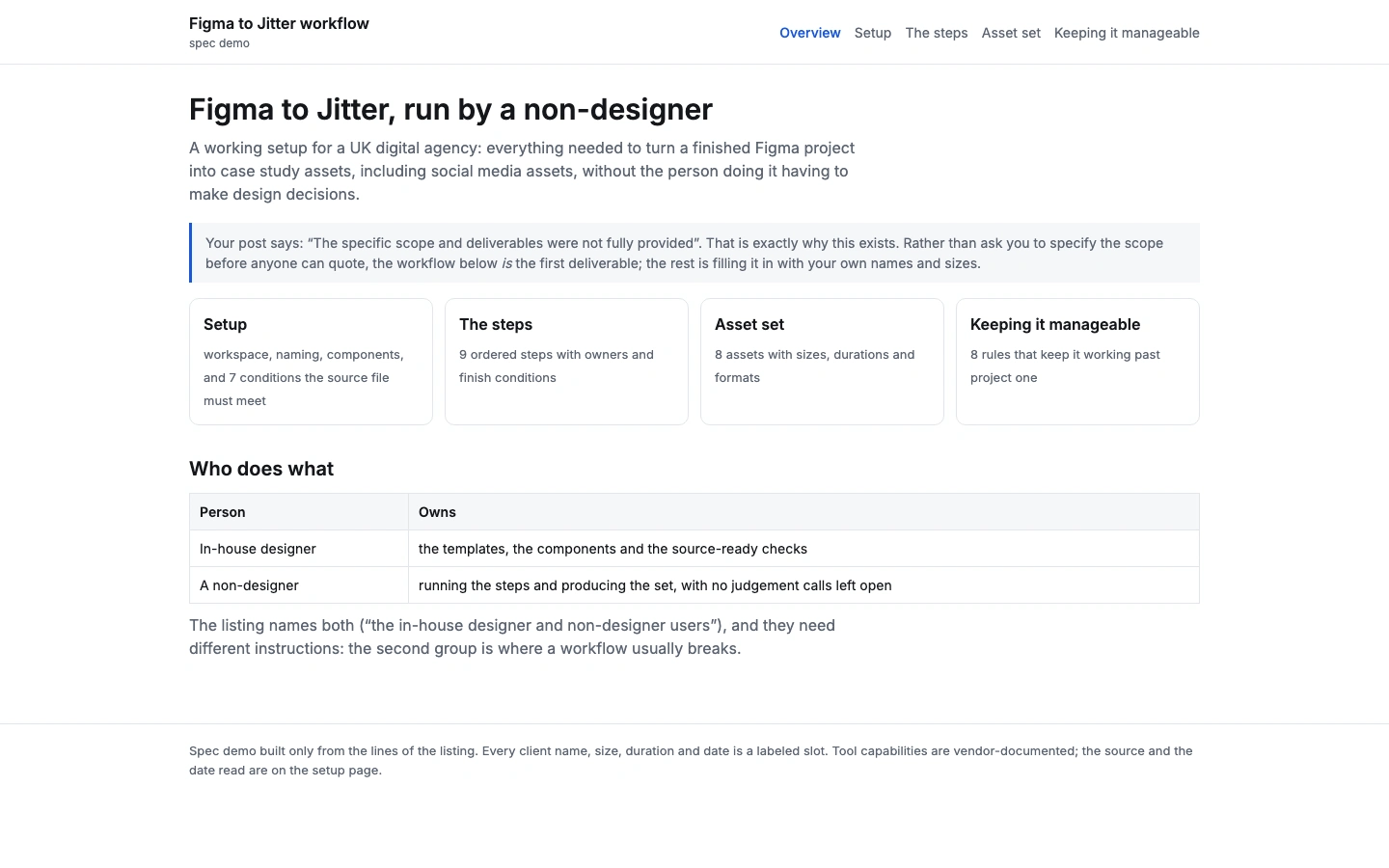Click the footer note starting Spec demo built
The height and width of the screenshot is (868, 1389).
(692, 760)
